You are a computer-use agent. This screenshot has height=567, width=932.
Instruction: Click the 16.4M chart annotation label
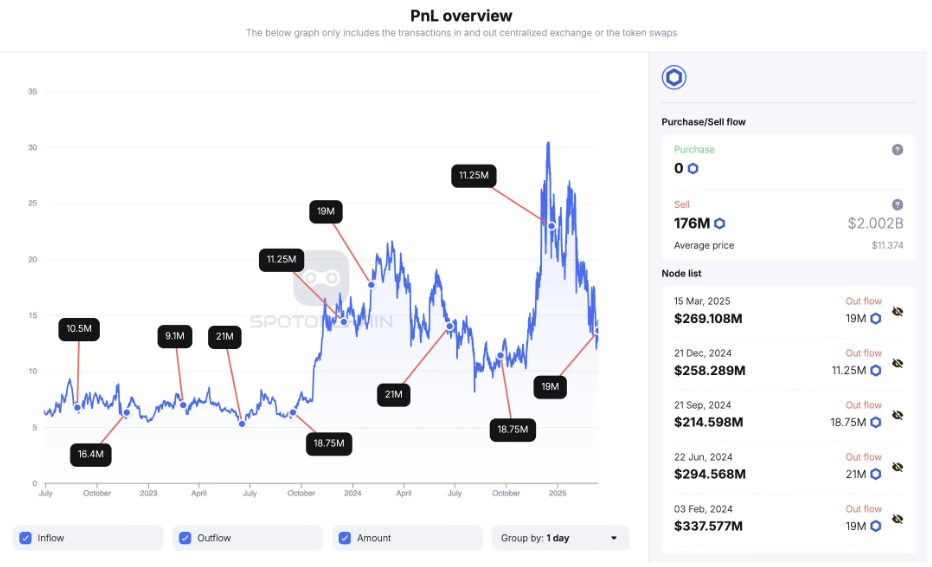tap(90, 454)
